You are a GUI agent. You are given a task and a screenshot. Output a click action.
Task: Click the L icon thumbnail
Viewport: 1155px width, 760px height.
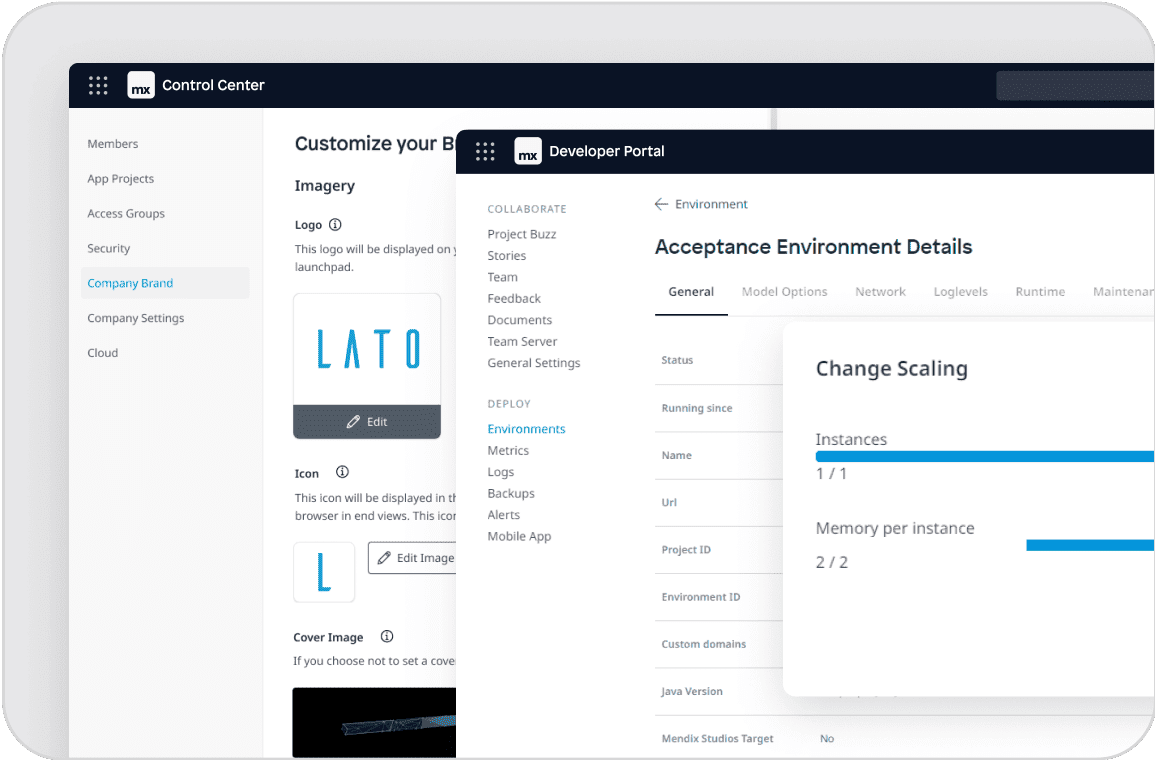[x=324, y=572]
